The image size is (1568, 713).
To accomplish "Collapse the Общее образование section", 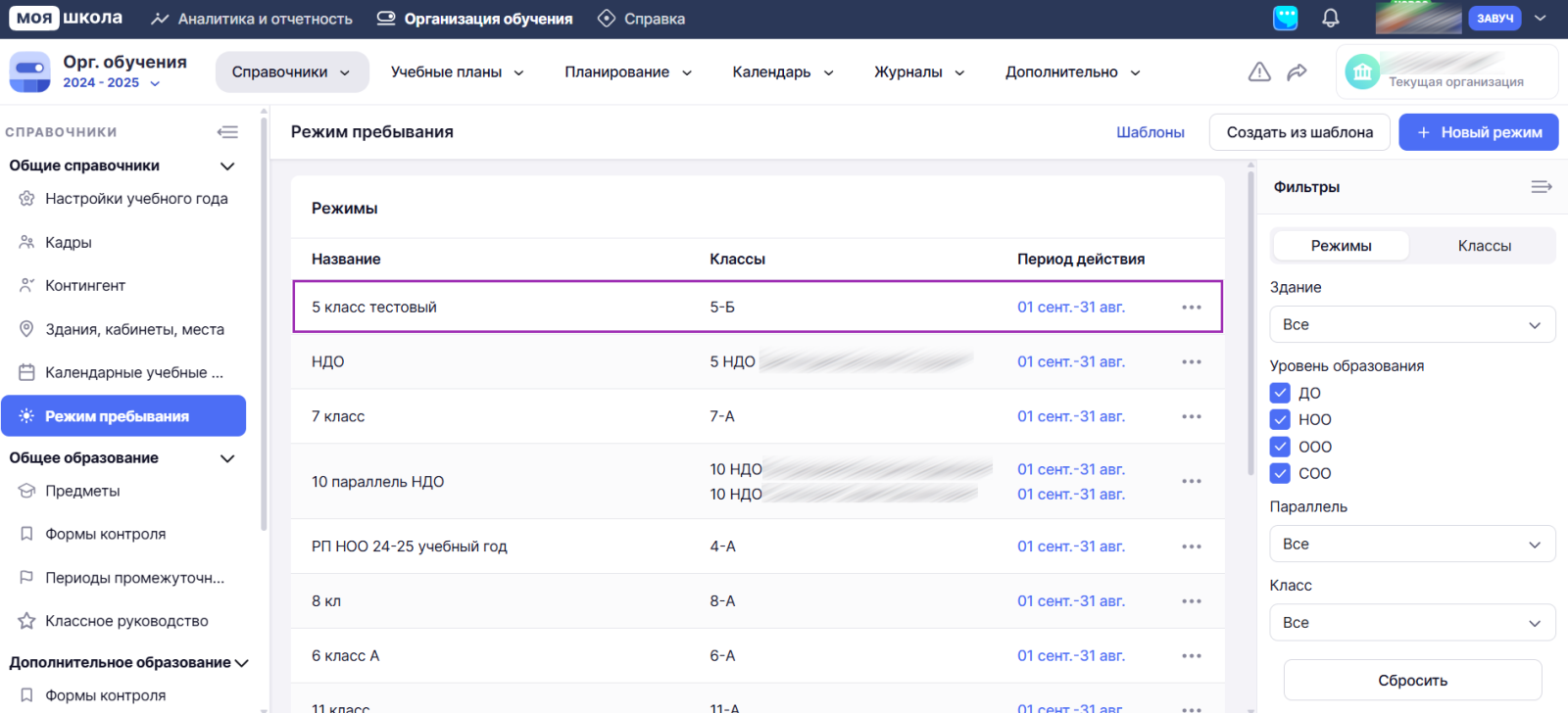I will click(x=227, y=457).
